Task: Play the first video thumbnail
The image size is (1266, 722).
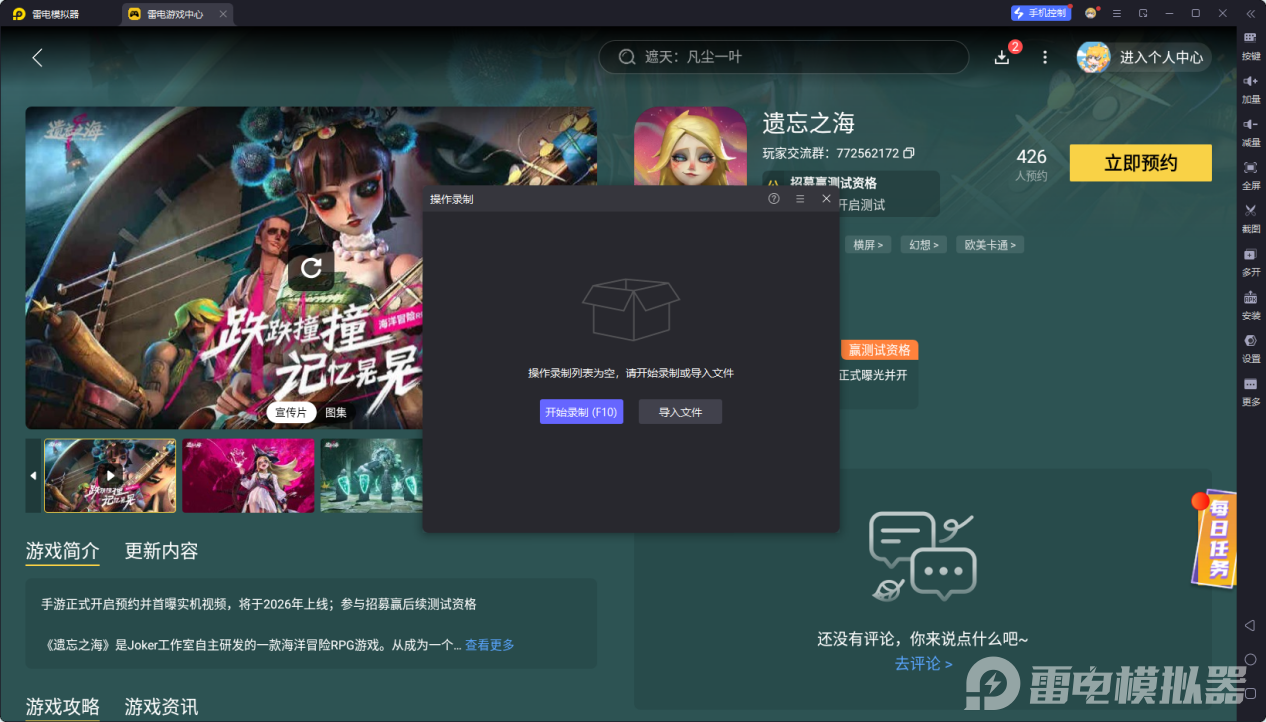Action: coord(110,475)
